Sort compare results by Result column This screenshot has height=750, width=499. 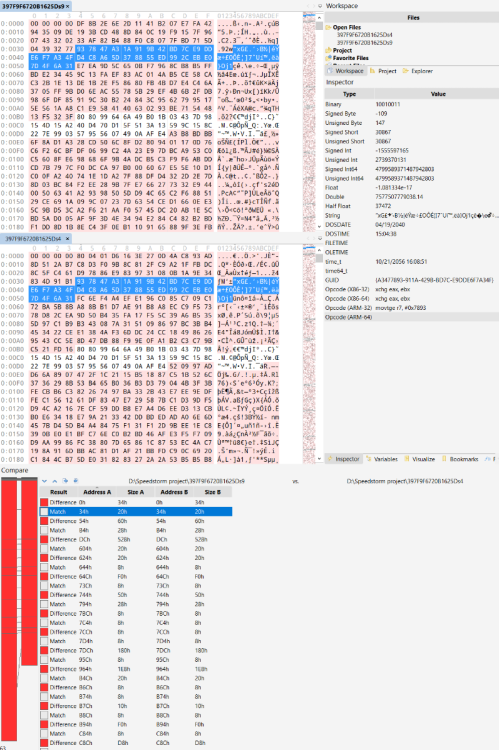58,492
